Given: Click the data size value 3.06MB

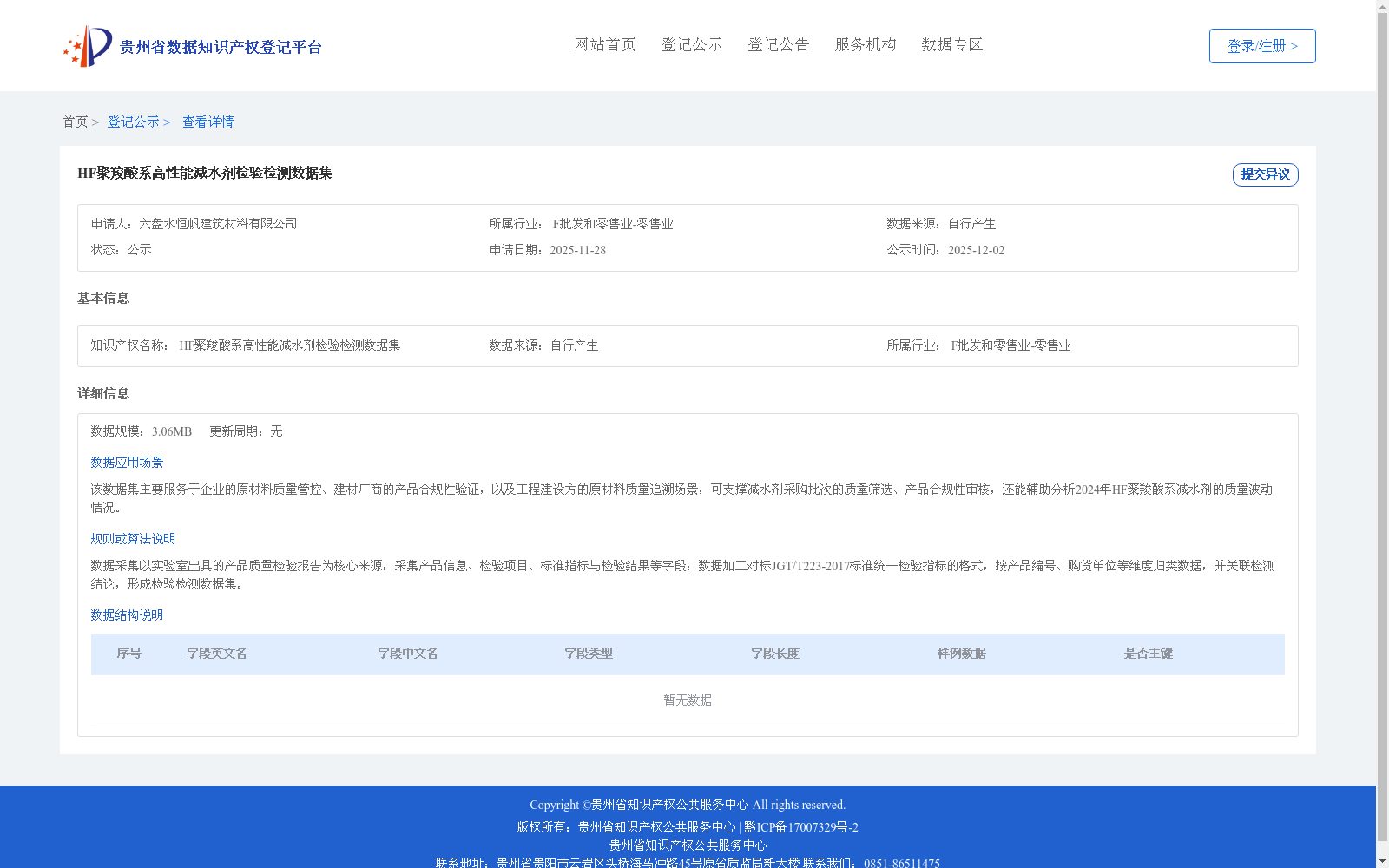Looking at the screenshot, I should 172,431.
